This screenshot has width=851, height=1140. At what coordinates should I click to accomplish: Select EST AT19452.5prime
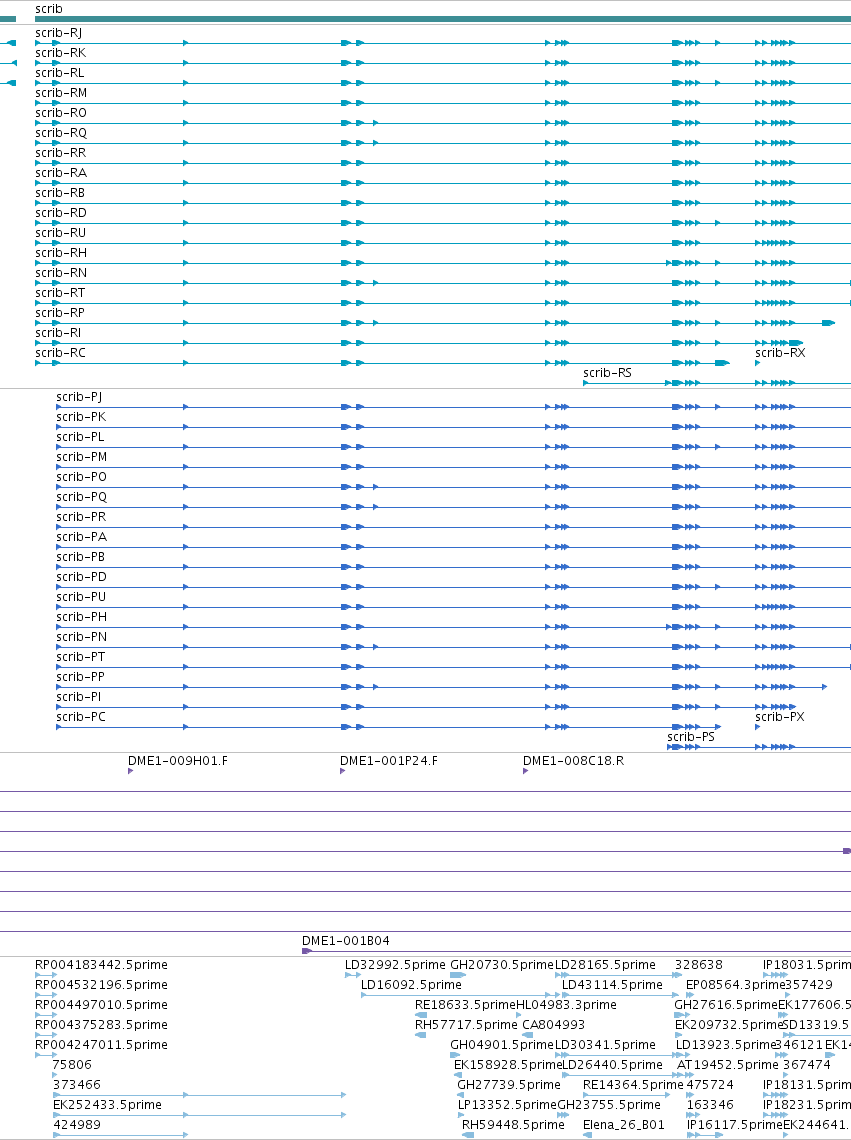(727, 1064)
